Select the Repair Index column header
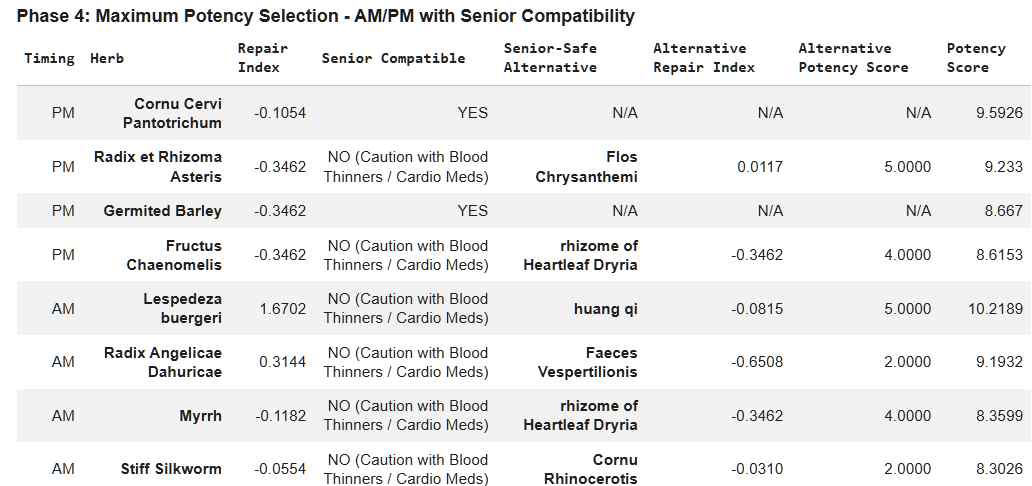This screenshot has height=486, width=1032. (x=262, y=58)
